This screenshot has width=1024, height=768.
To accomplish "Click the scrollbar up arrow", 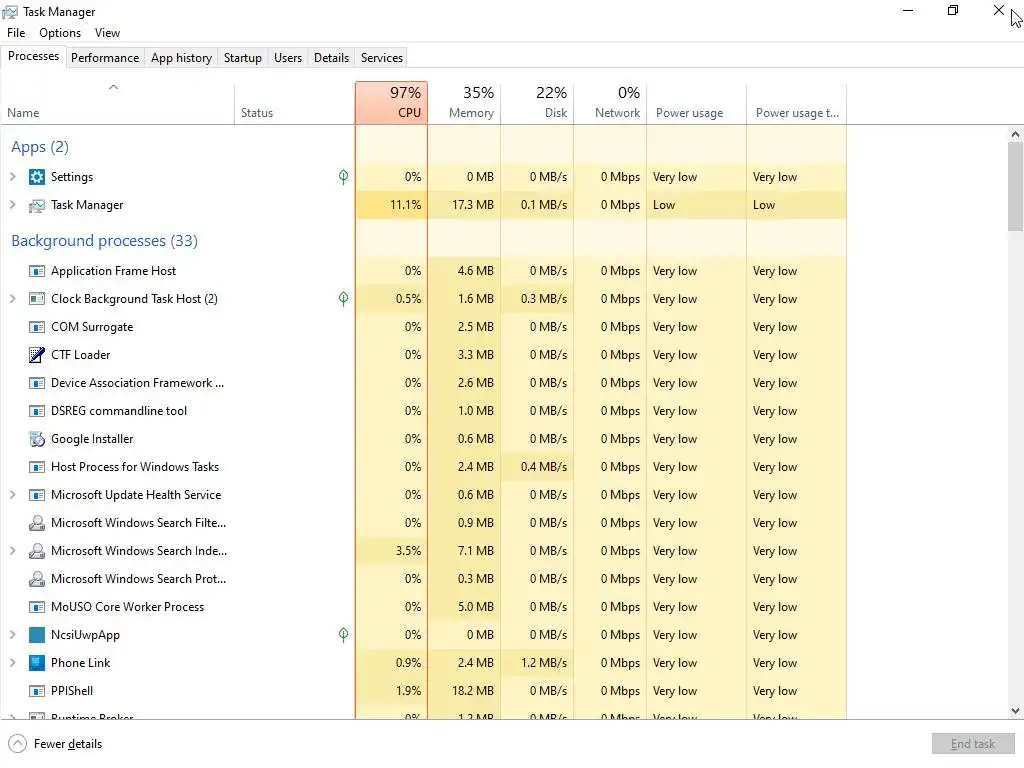I will (x=1015, y=135).
